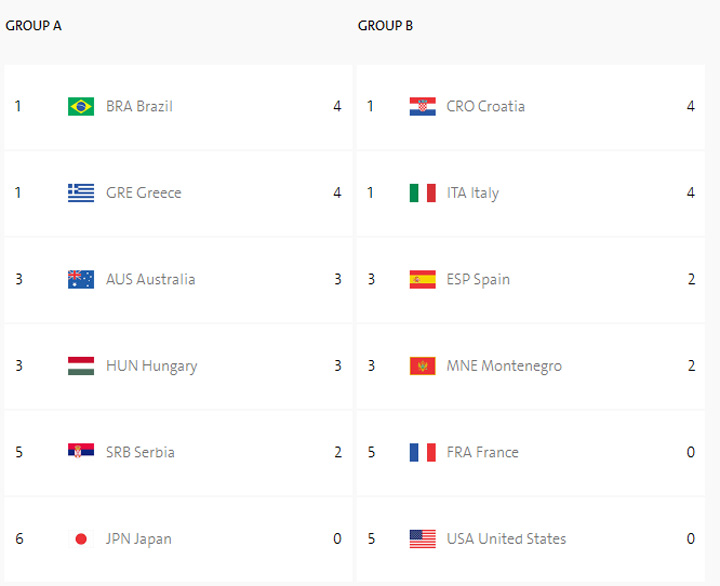This screenshot has height=586, width=720.
Task: Click the United States flag icon
Action: [422, 539]
